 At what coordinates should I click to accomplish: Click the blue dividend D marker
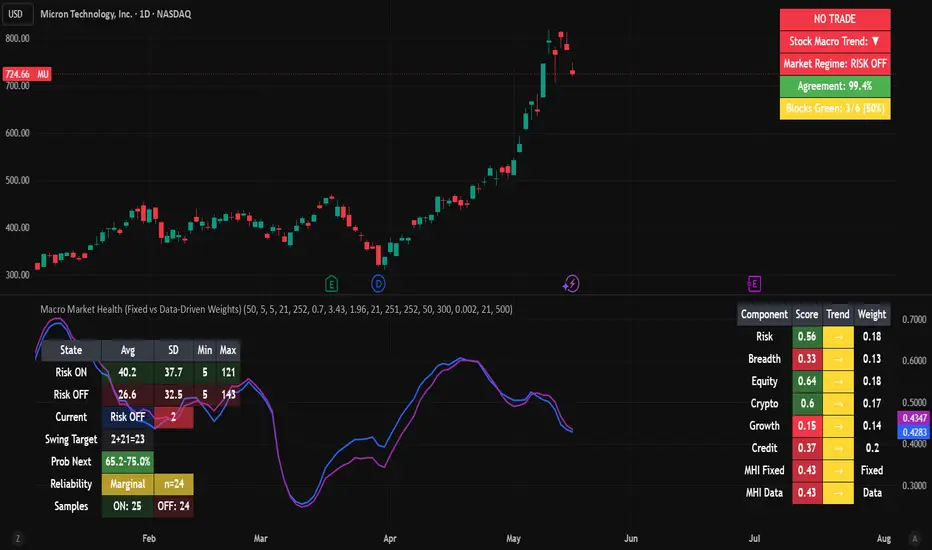[x=378, y=284]
